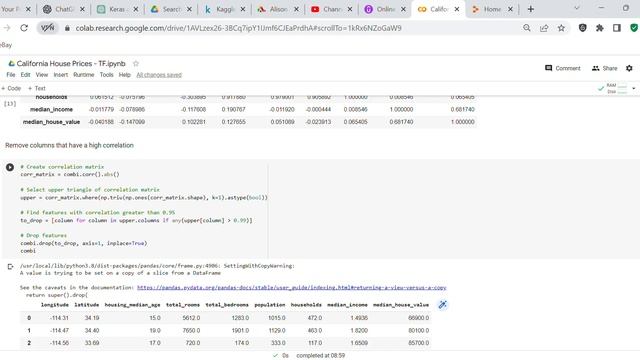Click the output cell toggle icon
Screen dimensions: 640x360
10,267
